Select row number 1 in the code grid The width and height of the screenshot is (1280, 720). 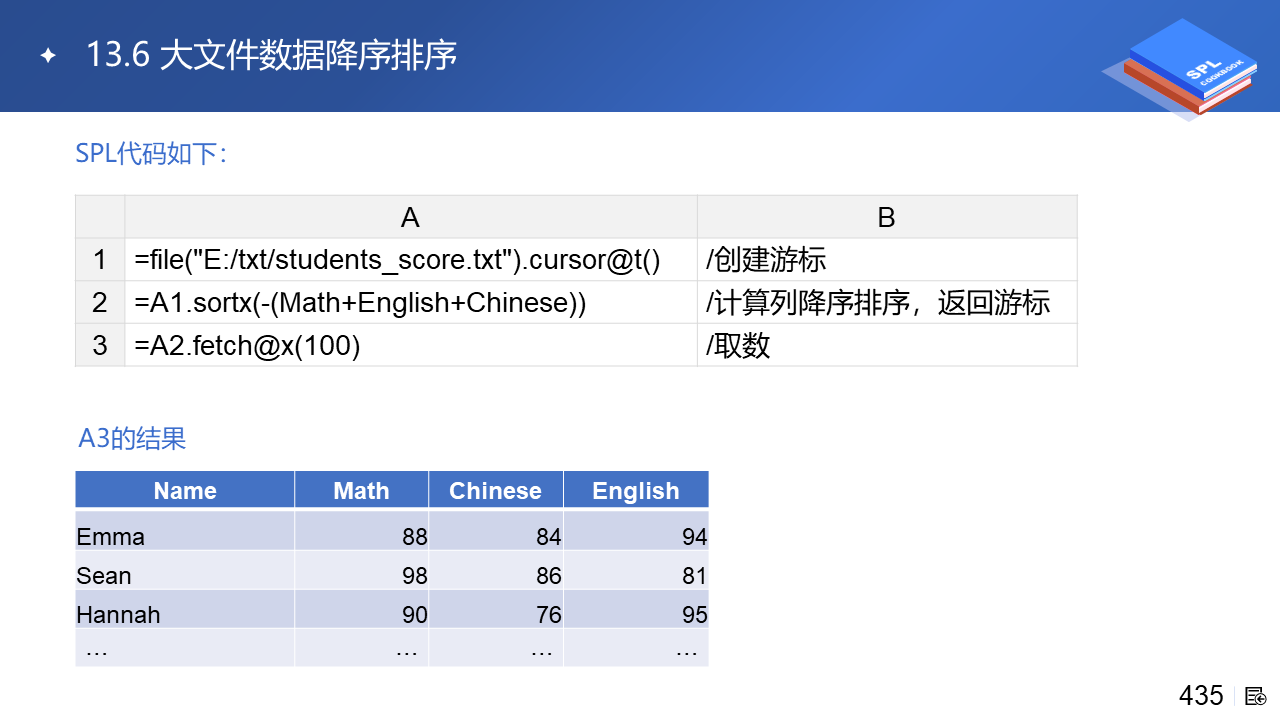(100, 260)
